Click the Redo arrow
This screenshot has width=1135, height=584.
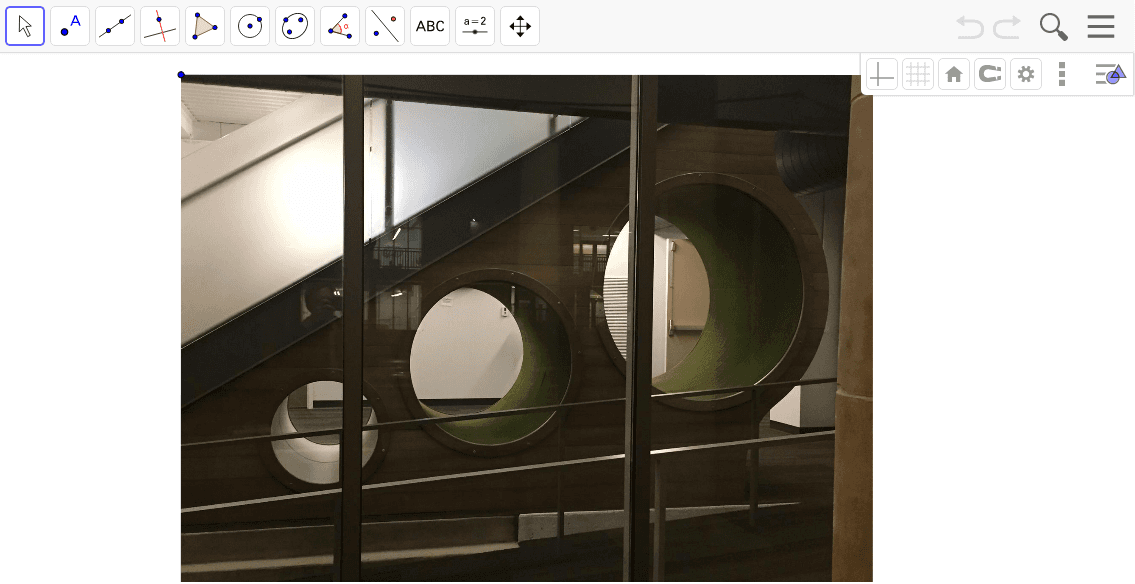(x=1007, y=27)
